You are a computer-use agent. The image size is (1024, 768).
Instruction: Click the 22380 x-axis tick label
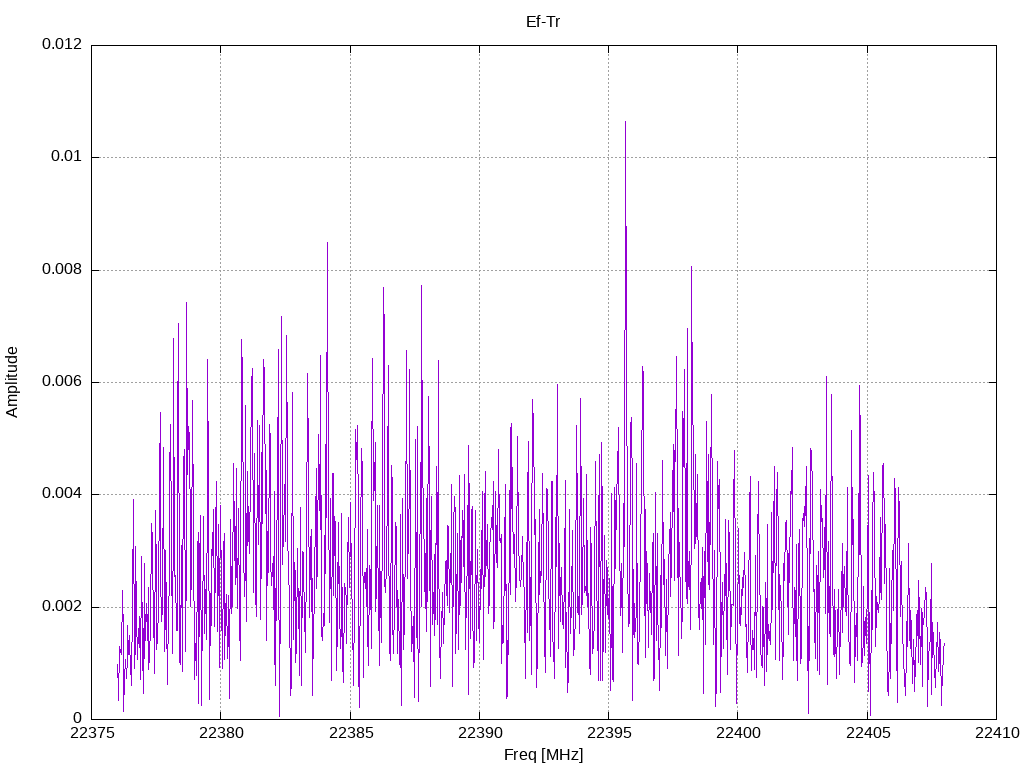pyautogui.click(x=221, y=733)
